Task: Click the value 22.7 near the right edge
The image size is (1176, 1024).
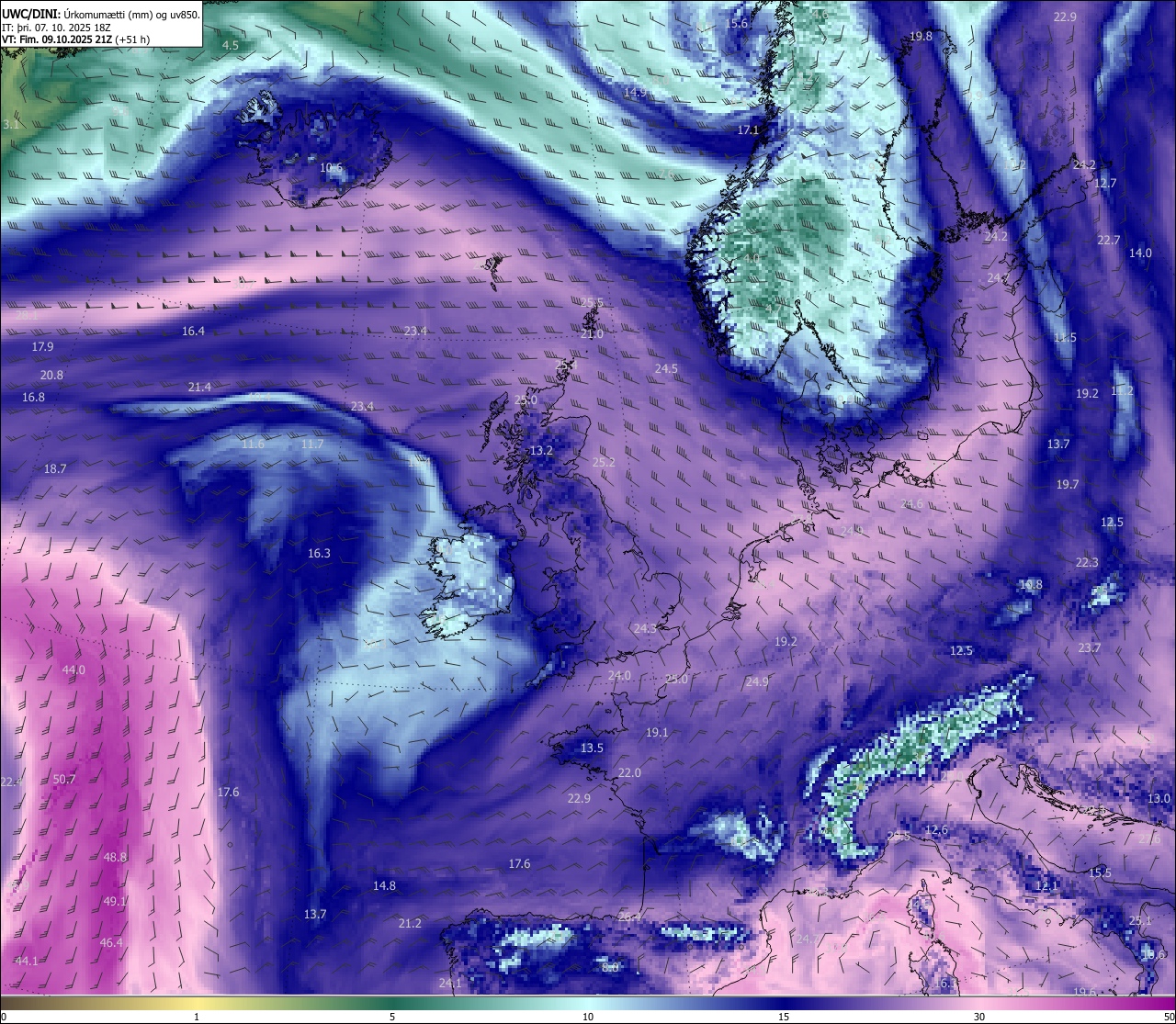Action: click(x=1109, y=240)
